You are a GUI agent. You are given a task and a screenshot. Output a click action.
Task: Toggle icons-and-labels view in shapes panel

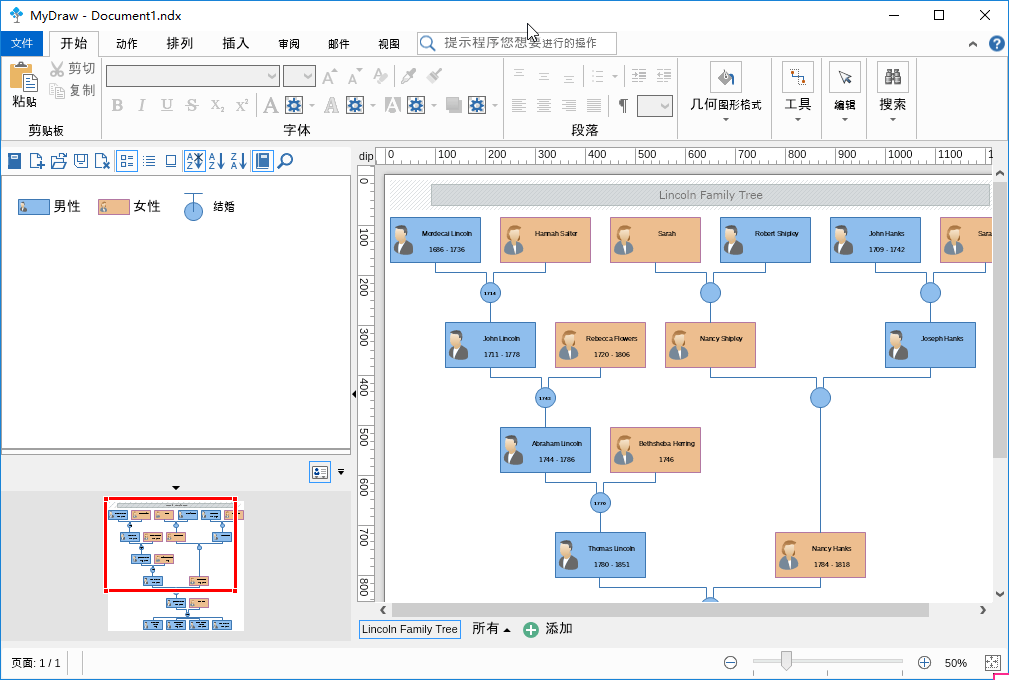pyautogui.click(x=127, y=161)
